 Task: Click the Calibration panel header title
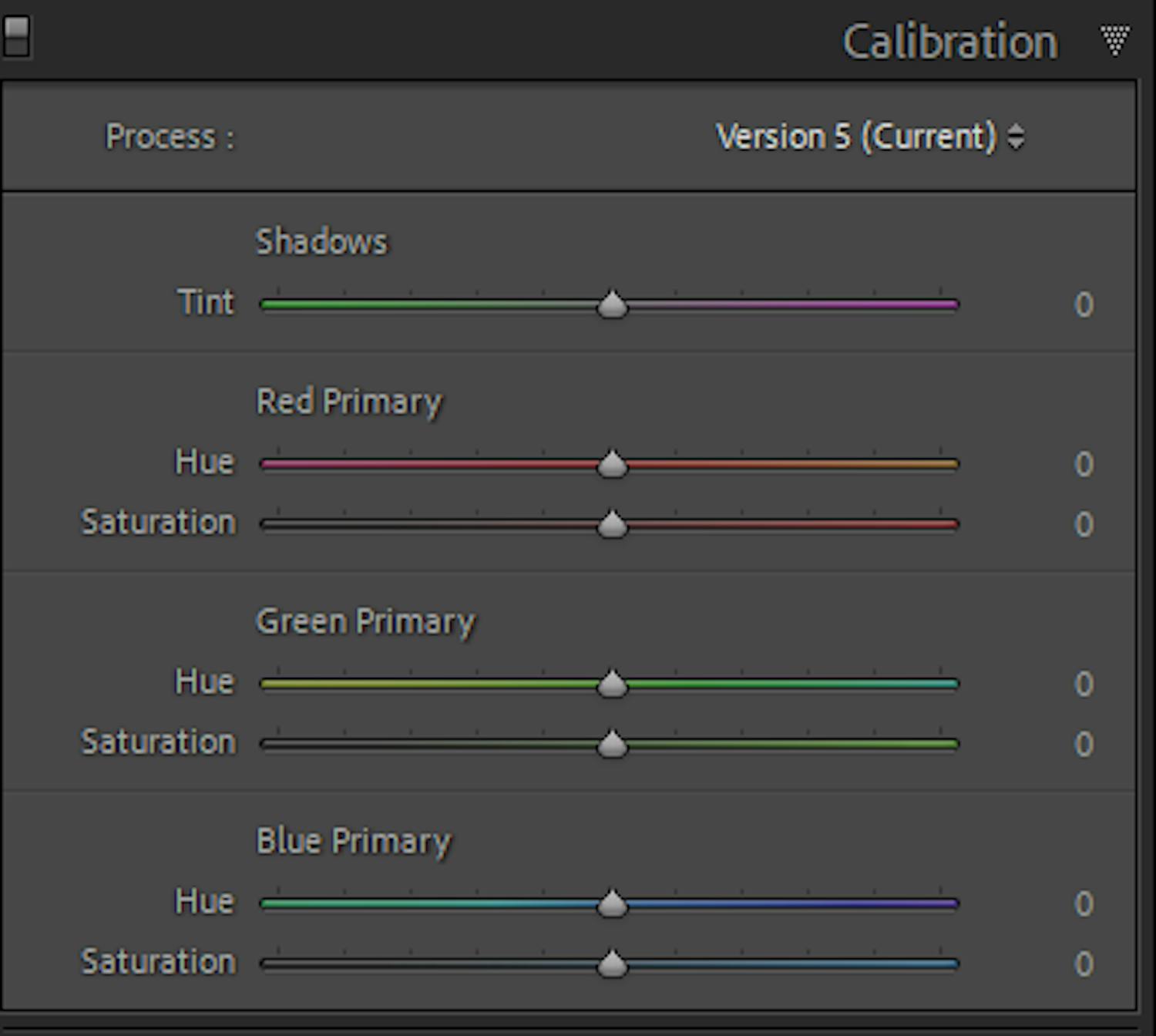click(x=949, y=42)
